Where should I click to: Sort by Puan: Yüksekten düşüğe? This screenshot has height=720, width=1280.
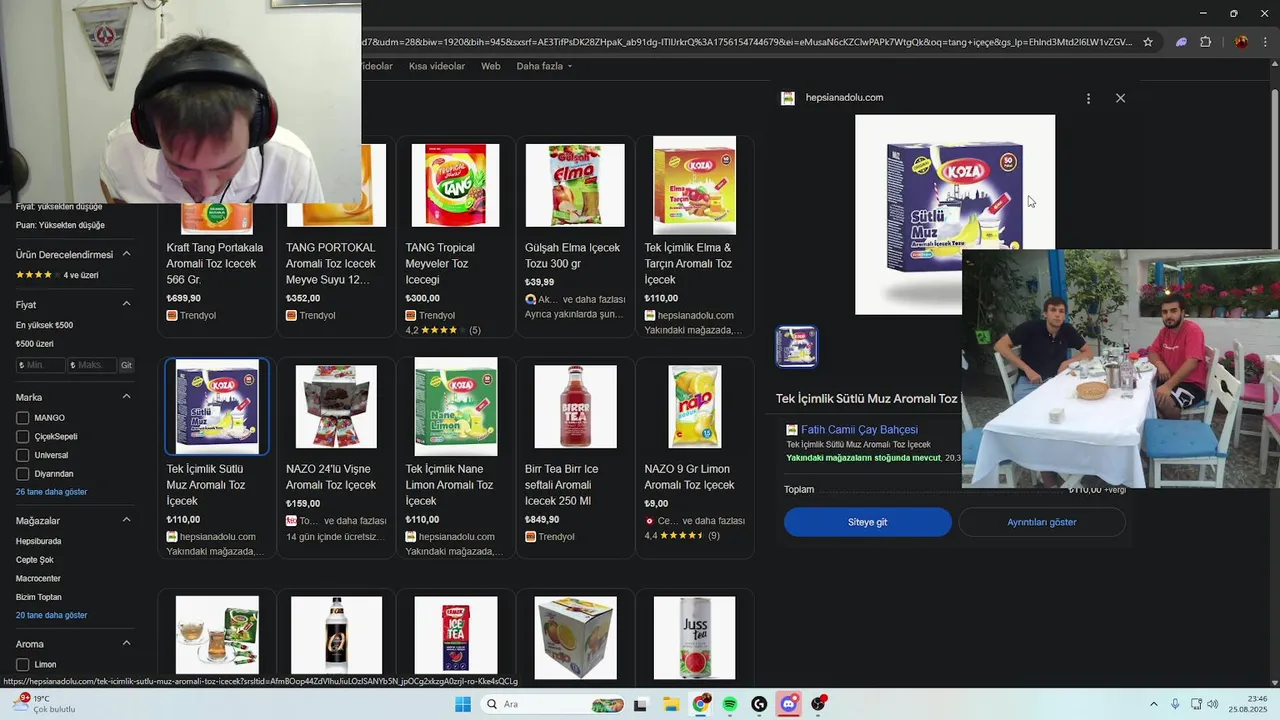60,225
